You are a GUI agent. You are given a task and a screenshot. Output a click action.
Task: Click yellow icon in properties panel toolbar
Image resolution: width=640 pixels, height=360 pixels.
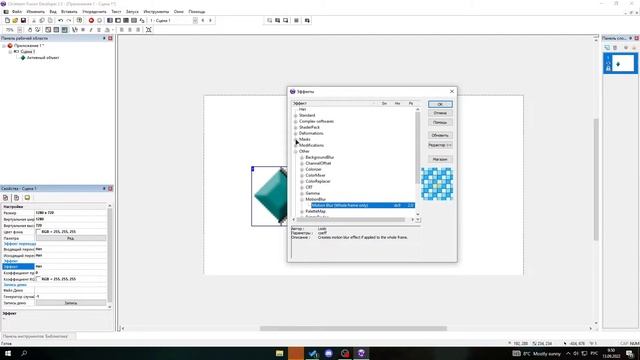click(x=27, y=198)
